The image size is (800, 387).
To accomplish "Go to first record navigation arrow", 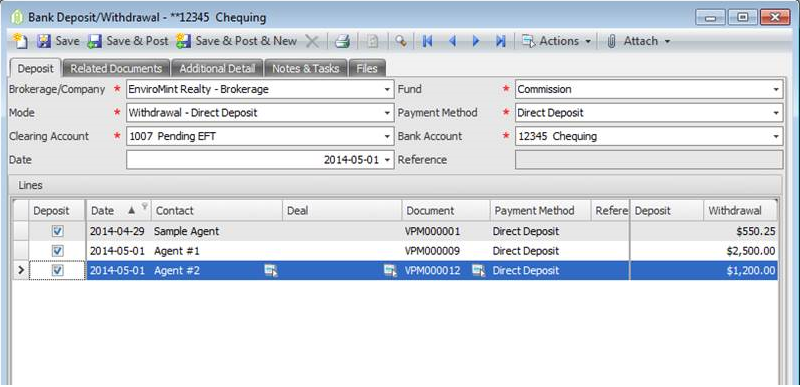I will (x=428, y=41).
